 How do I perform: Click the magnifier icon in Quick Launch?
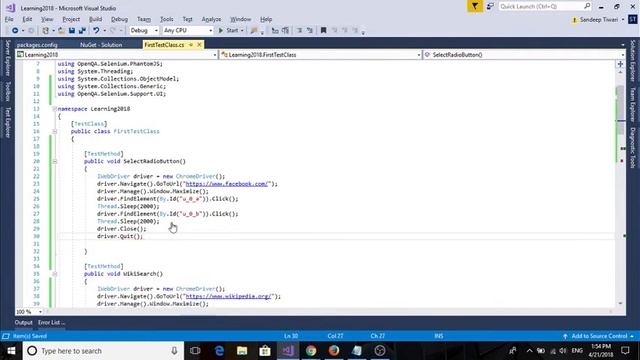(x=587, y=6)
